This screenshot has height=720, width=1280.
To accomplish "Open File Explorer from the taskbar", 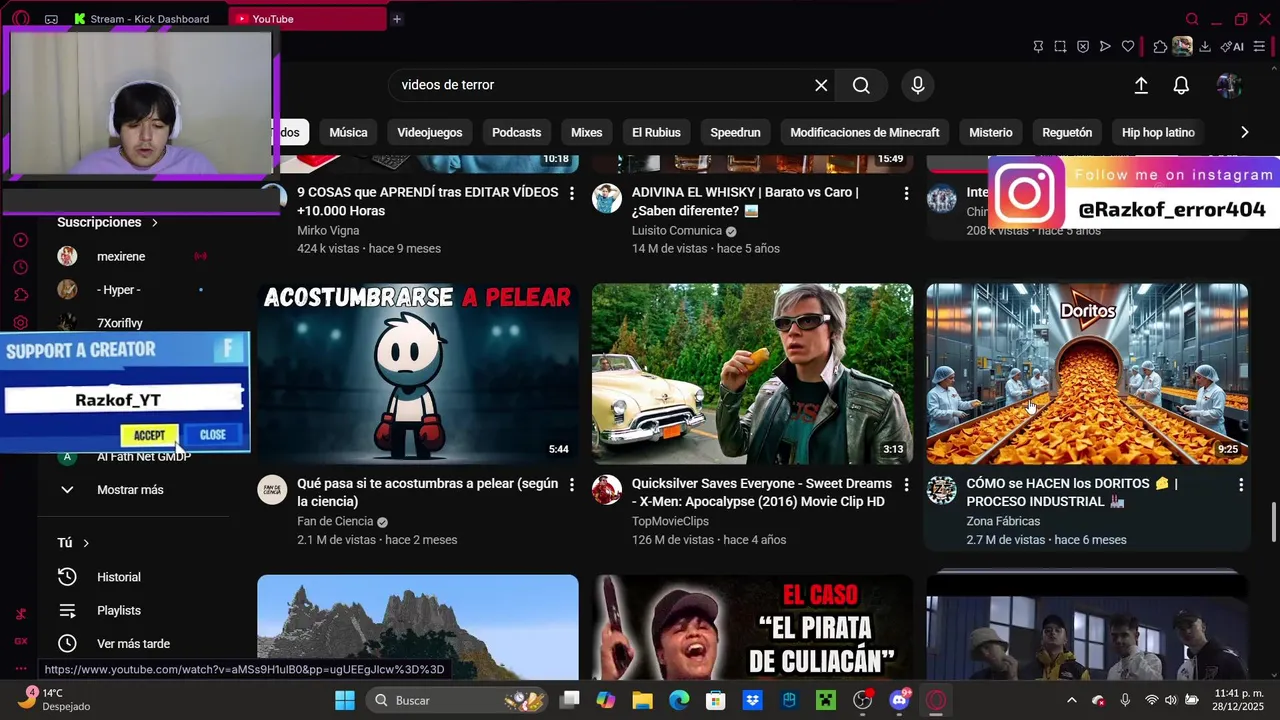I will [642, 700].
